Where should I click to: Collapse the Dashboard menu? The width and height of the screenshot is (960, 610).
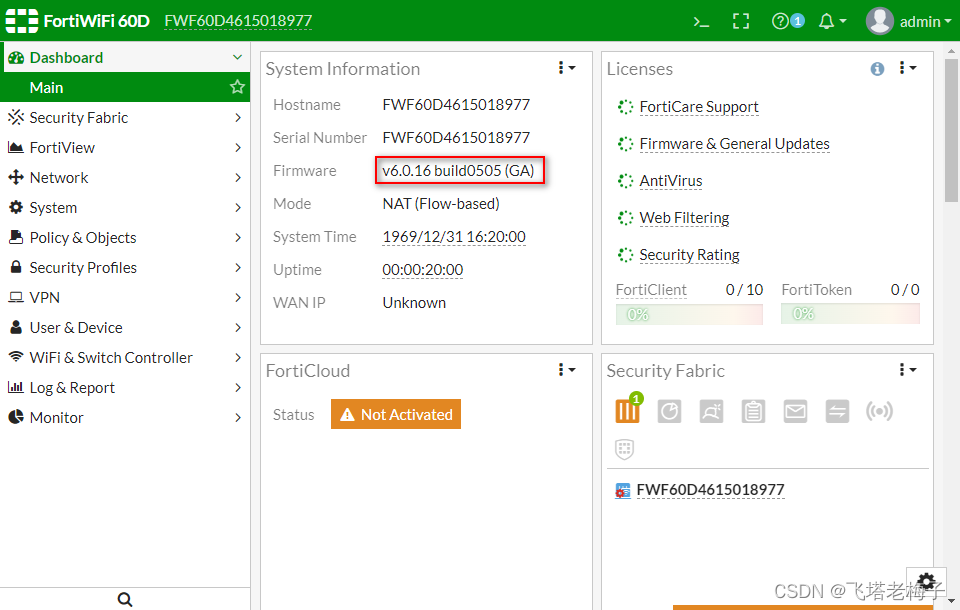point(237,58)
